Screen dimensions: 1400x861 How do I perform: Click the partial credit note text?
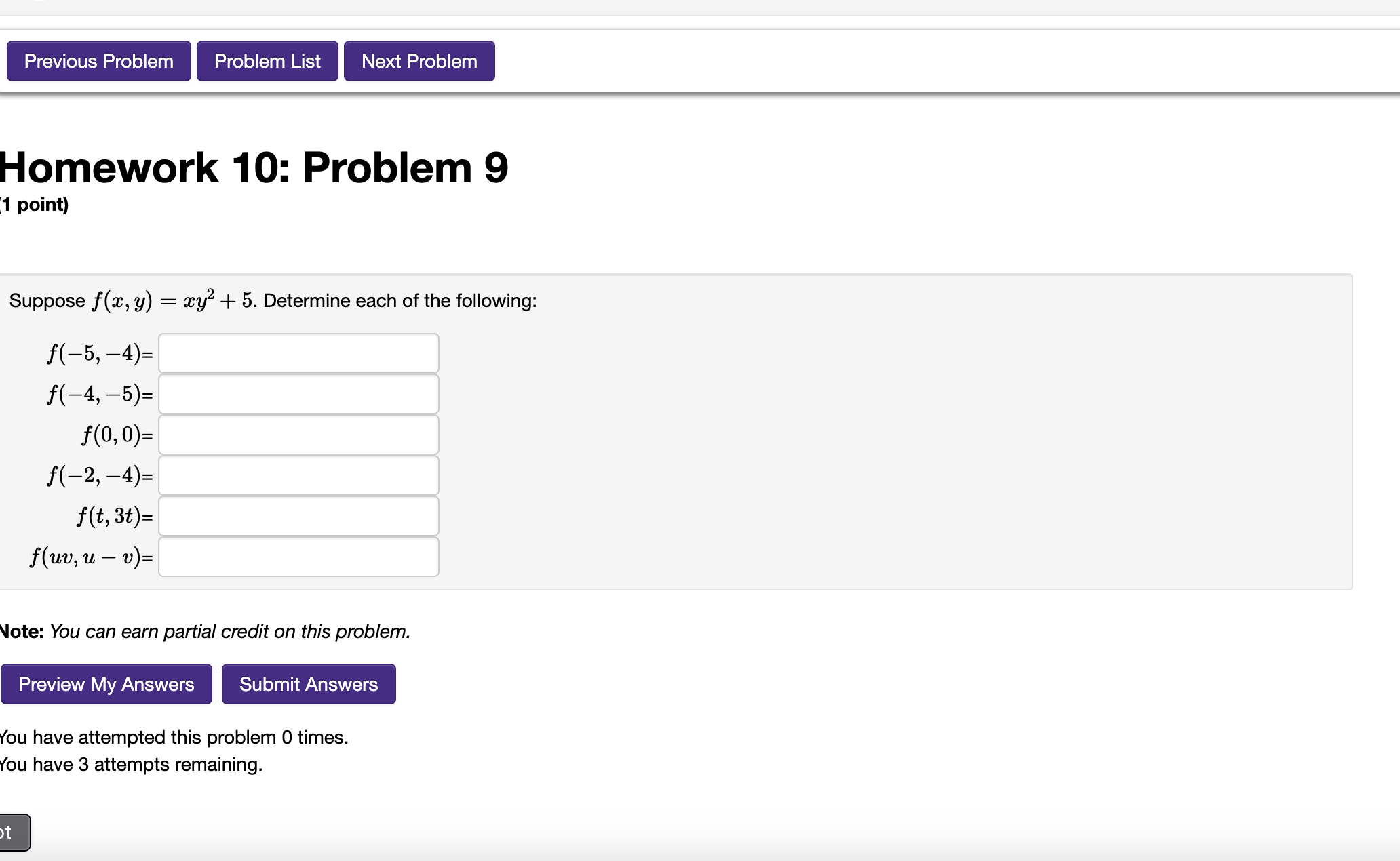[x=230, y=631]
